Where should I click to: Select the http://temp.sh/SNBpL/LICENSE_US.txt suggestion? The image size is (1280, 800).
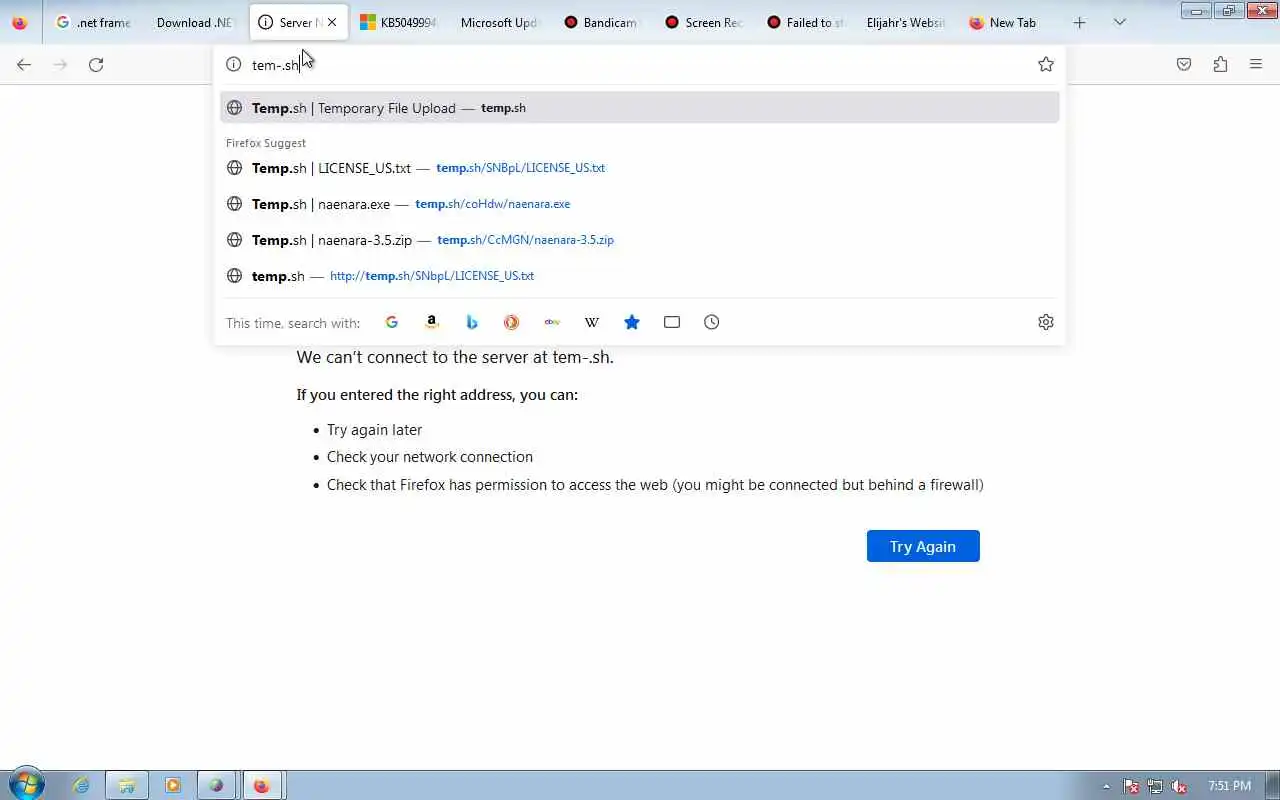coord(640,276)
